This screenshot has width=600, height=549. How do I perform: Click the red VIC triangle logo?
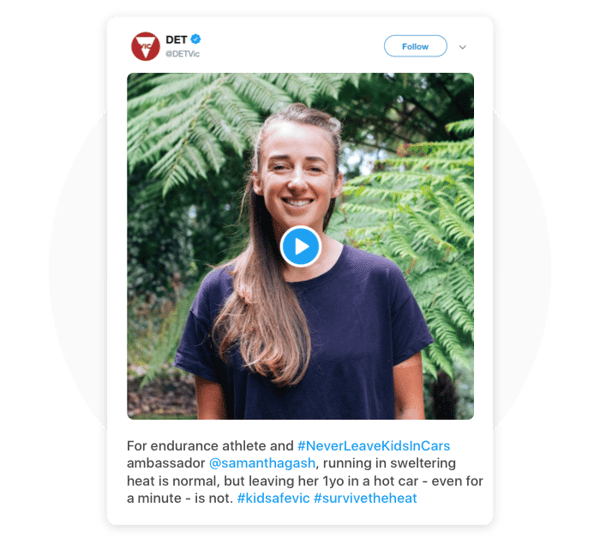pyautogui.click(x=145, y=47)
